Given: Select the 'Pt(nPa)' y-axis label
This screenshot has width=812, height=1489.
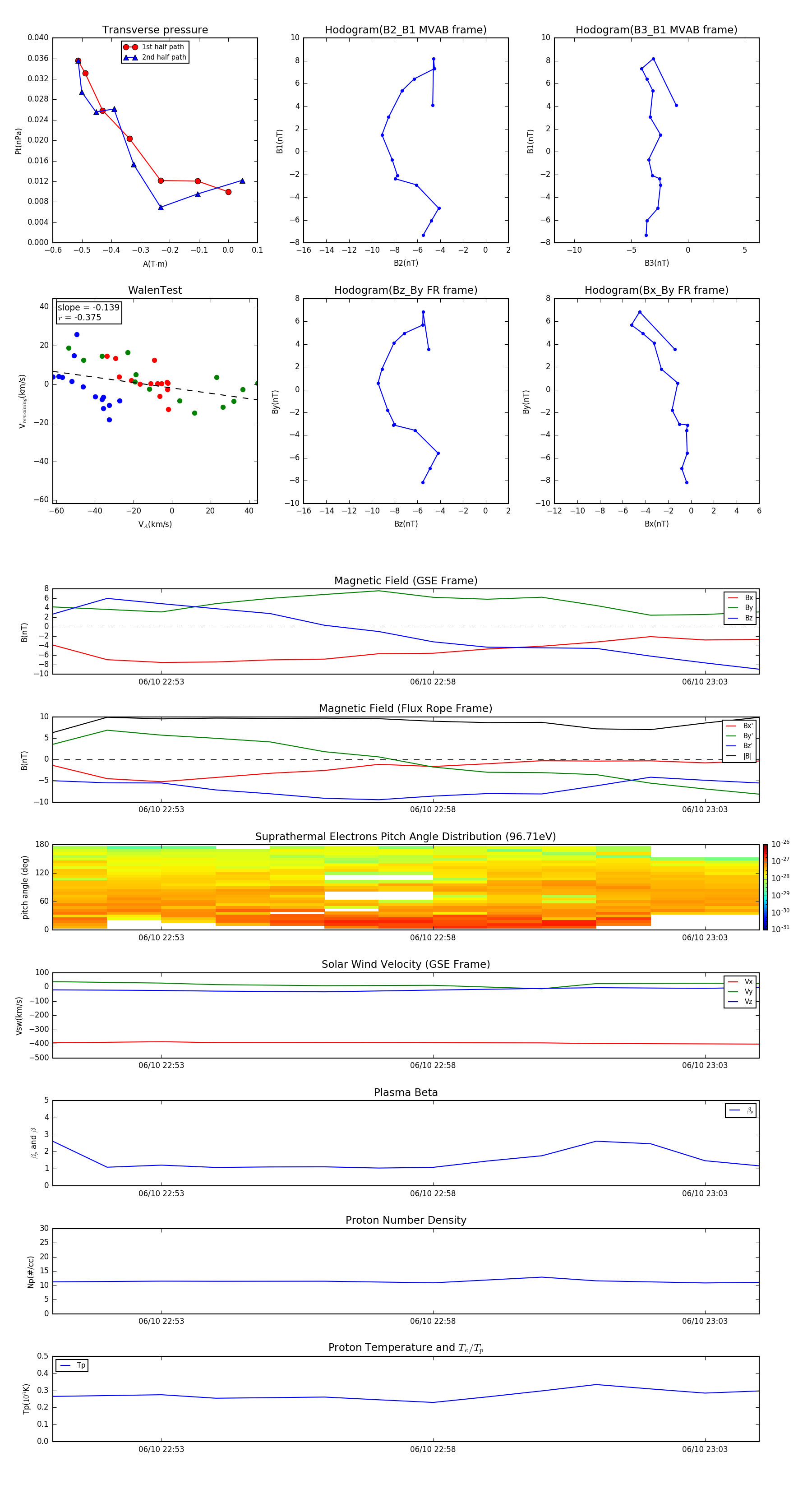Looking at the screenshot, I should [x=18, y=141].
